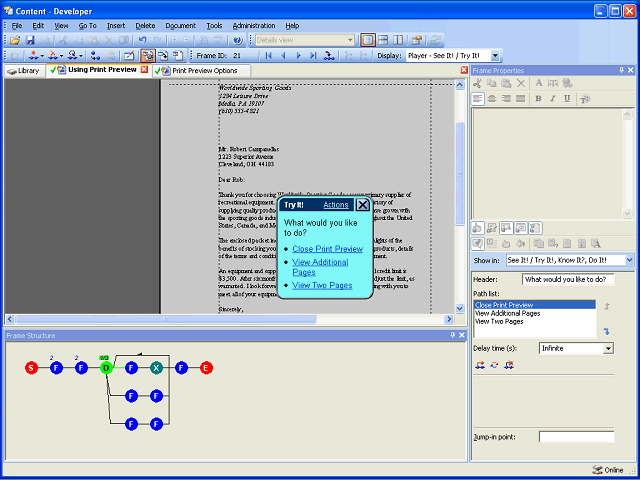640x480 pixels.
Task: Toggle Bold formatting in Frame Properties
Action: click(x=538, y=99)
